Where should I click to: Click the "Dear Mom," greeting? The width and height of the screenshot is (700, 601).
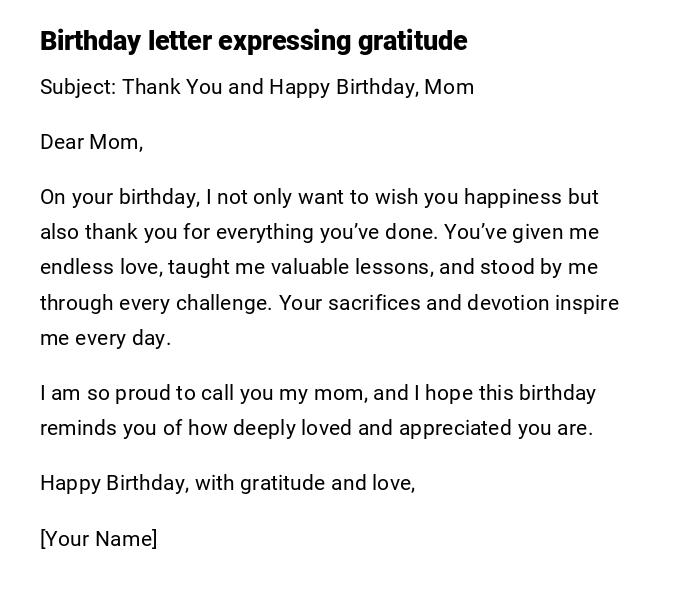tap(92, 142)
